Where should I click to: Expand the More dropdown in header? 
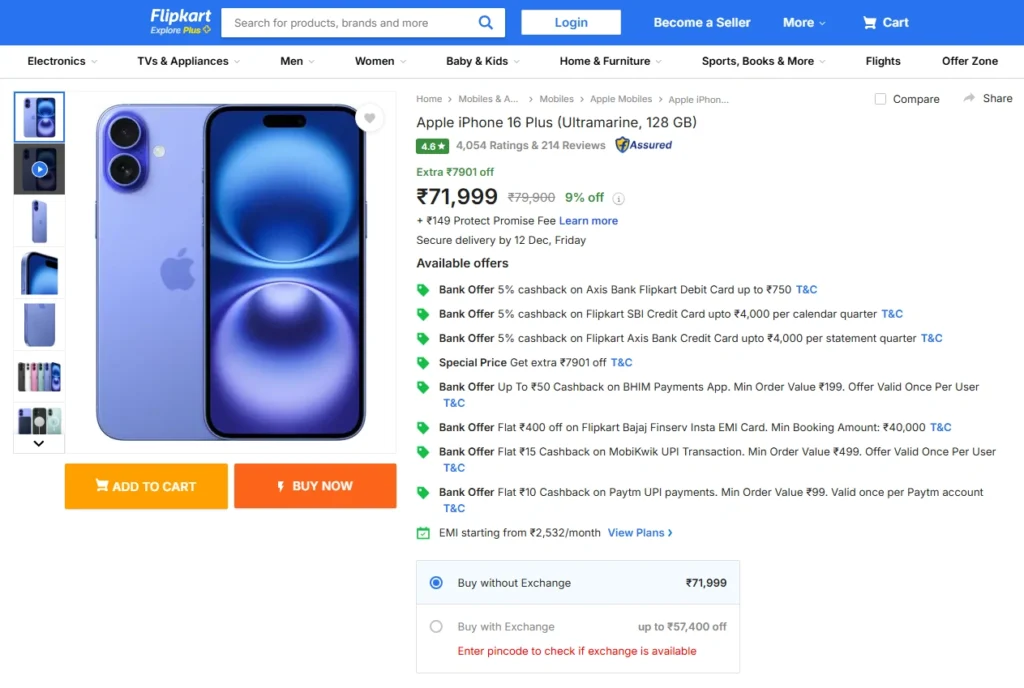[804, 22]
